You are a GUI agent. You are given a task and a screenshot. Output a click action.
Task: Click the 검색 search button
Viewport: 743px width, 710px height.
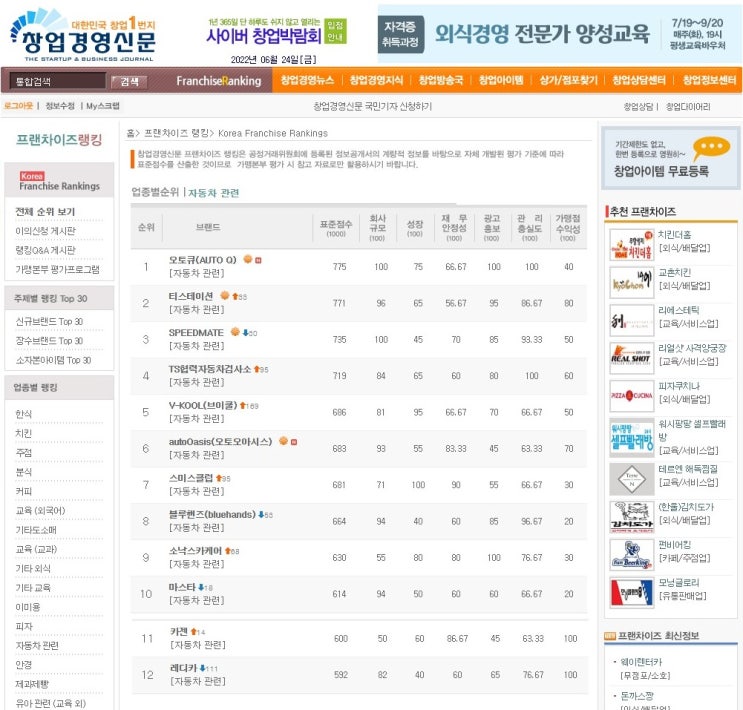coord(129,82)
